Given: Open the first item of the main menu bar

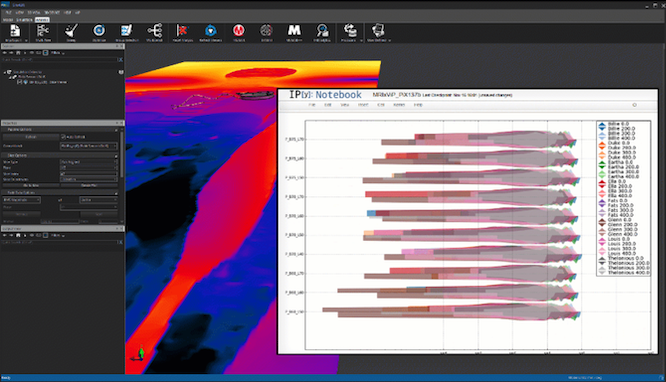Looking at the screenshot, I should [8, 13].
